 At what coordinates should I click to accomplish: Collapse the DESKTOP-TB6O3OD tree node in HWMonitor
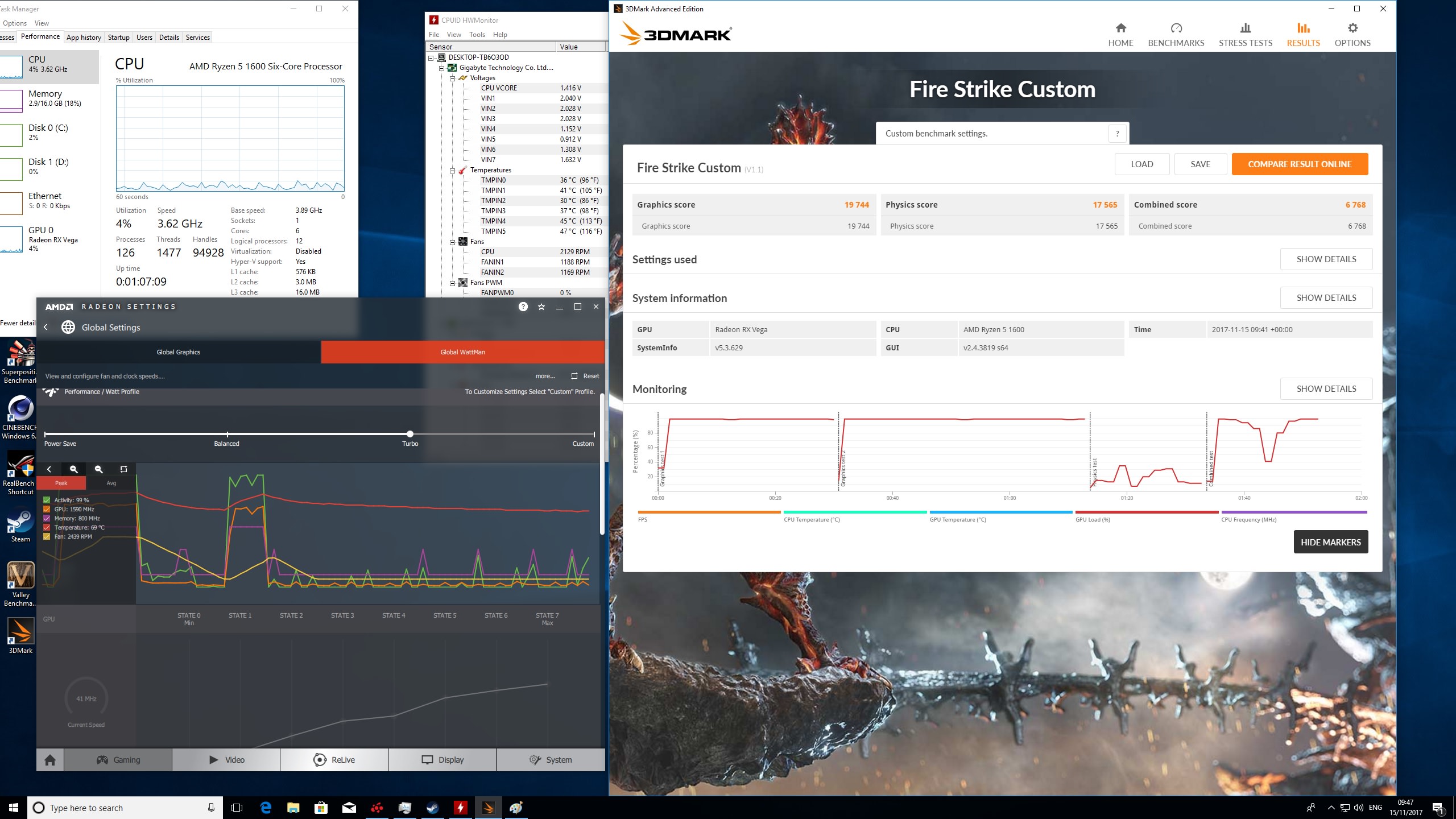tap(431, 57)
